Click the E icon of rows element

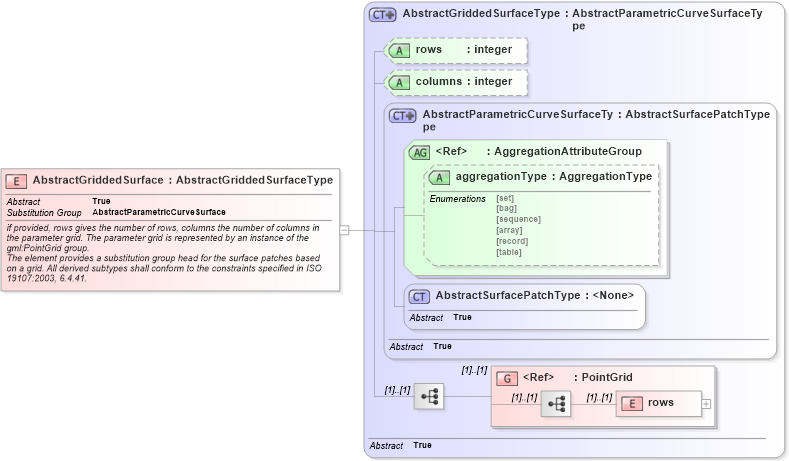(x=632, y=403)
